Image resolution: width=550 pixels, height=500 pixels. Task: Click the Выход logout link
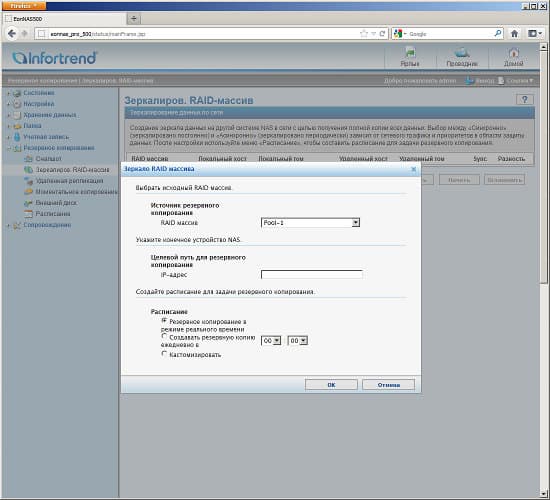click(x=485, y=81)
